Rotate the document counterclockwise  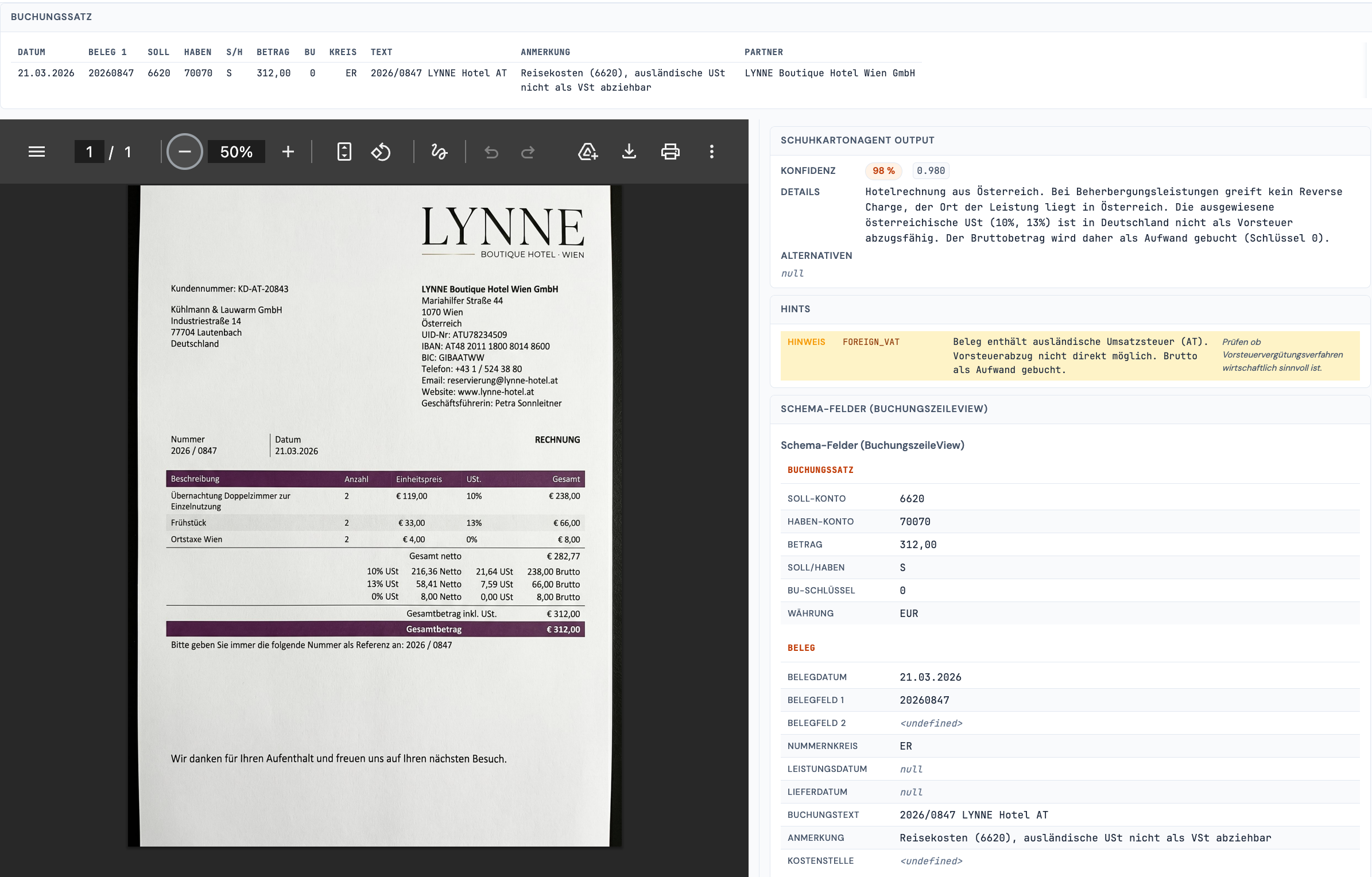click(381, 152)
